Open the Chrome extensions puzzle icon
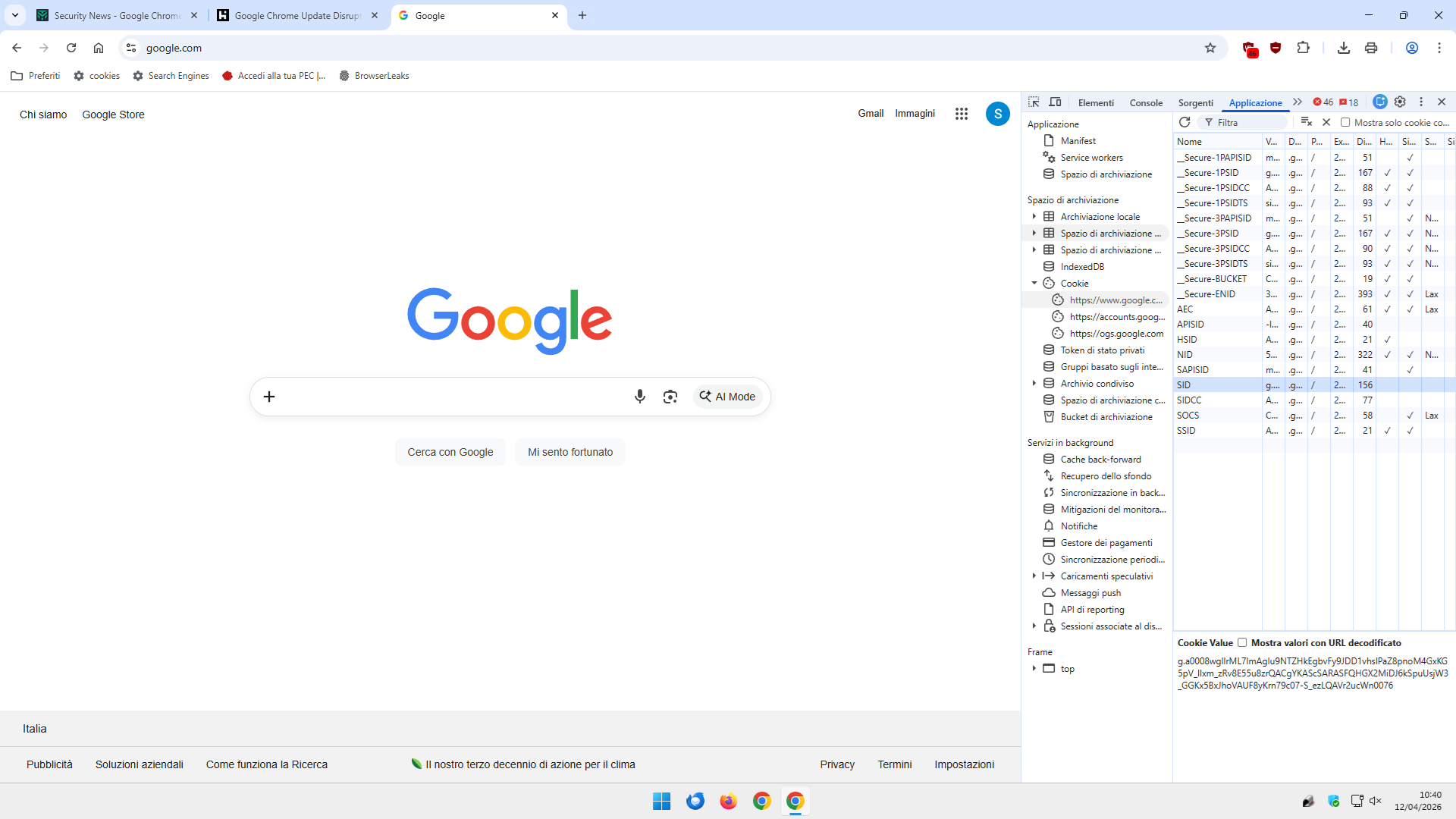The image size is (1456, 819). pyautogui.click(x=1303, y=48)
